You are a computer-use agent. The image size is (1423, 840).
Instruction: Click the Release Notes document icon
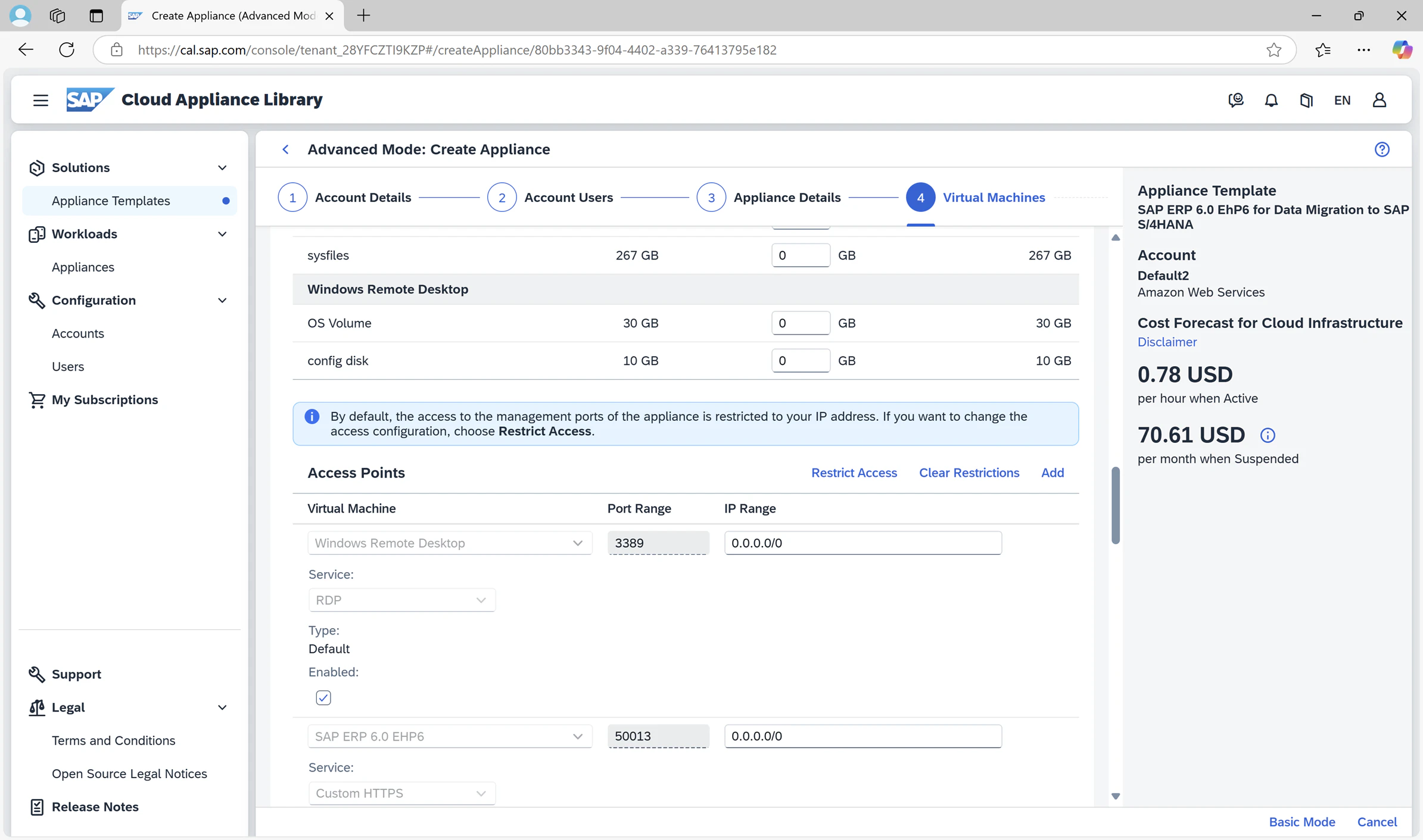tap(36, 807)
